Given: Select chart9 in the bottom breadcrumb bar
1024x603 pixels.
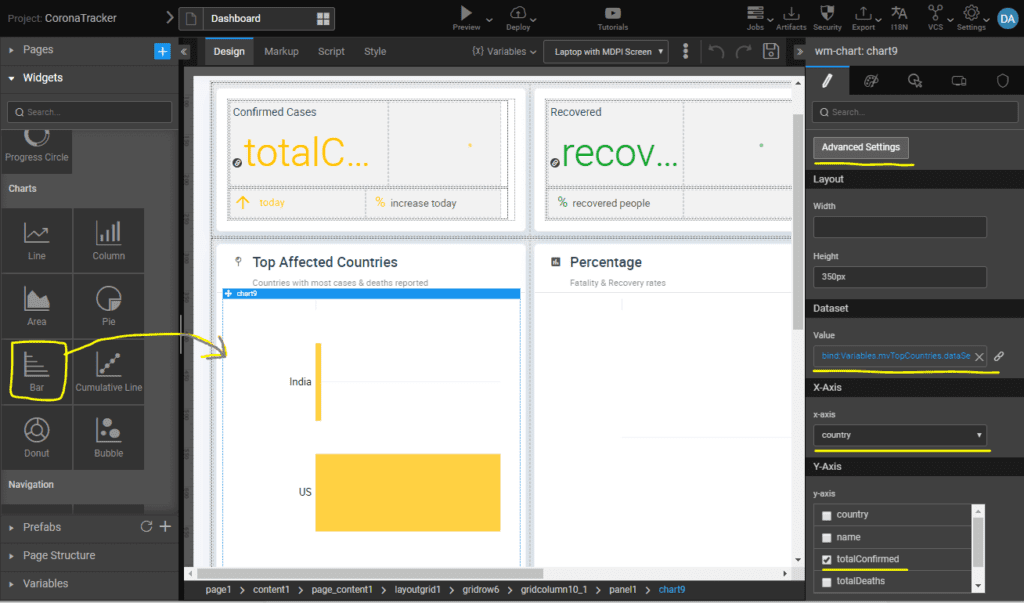Looking at the screenshot, I should [671, 589].
